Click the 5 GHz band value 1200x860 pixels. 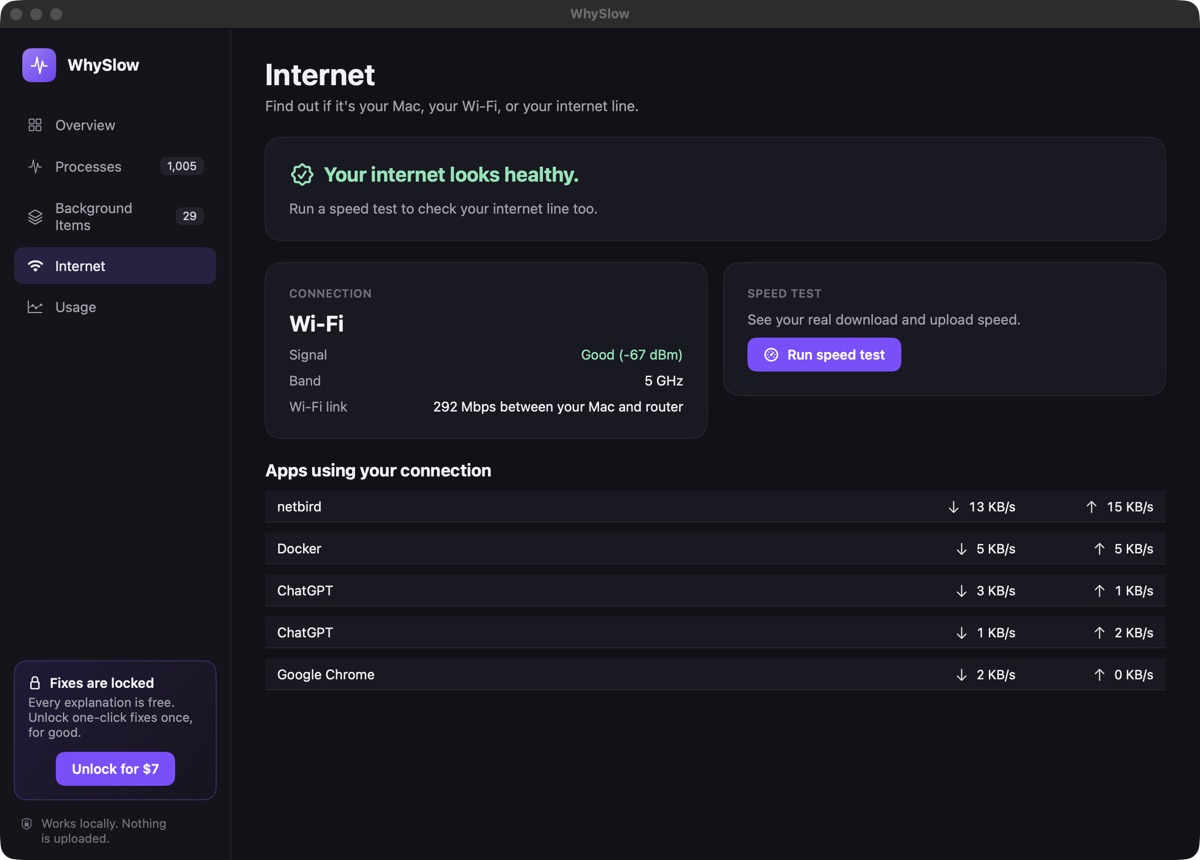664,381
